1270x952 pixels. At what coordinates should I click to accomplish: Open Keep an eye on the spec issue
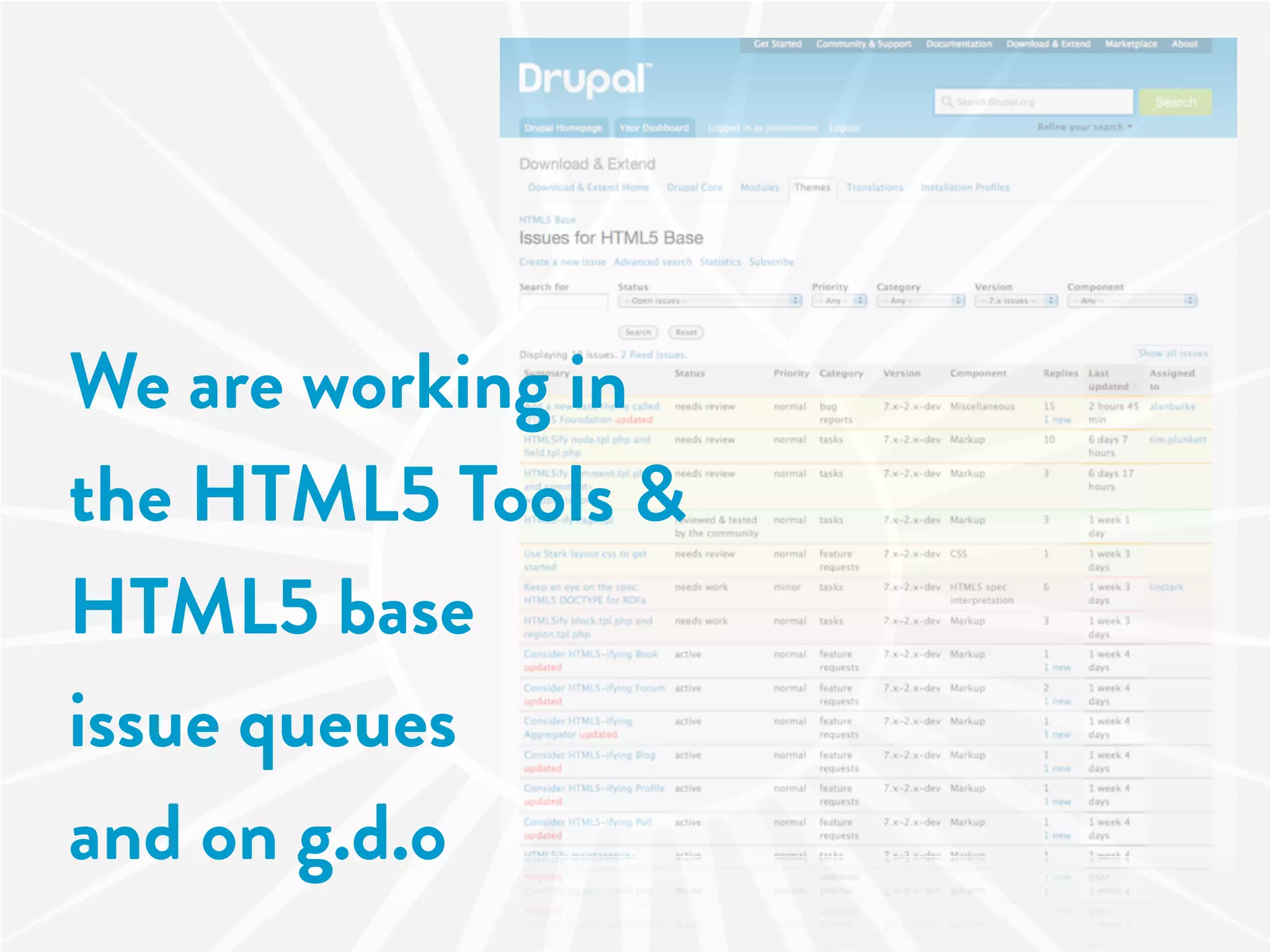585,594
